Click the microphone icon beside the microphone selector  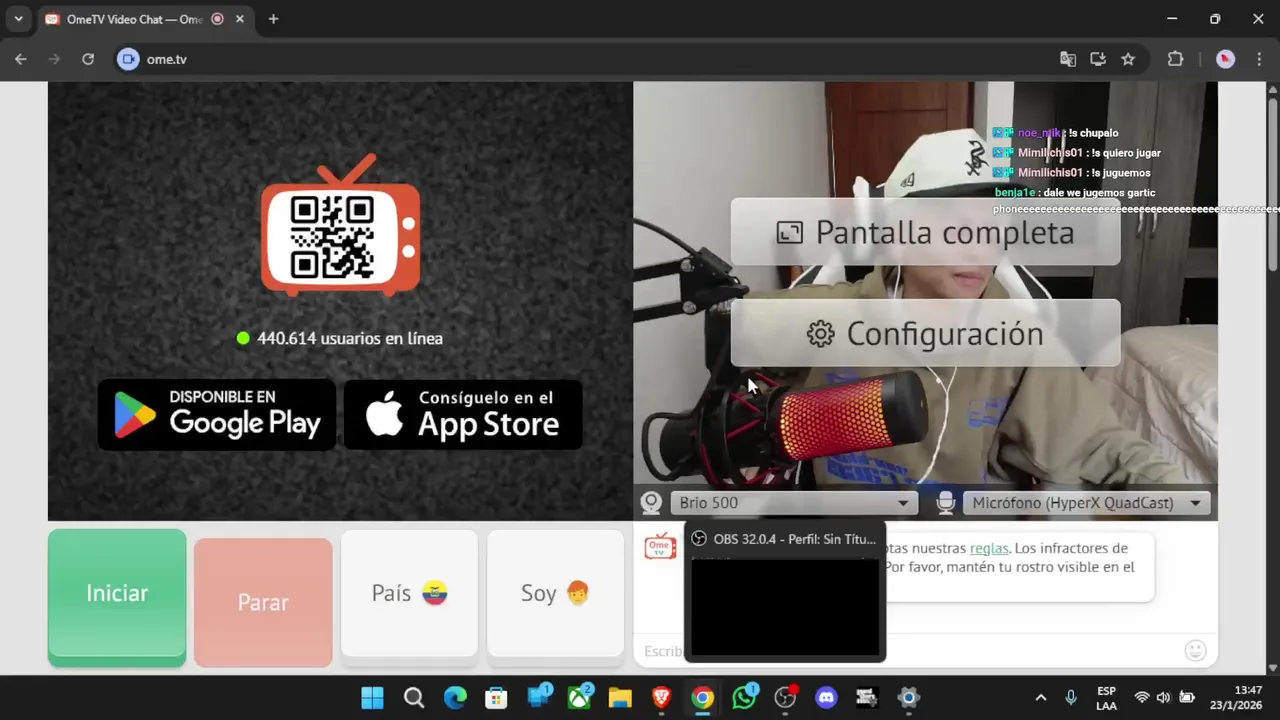click(x=945, y=503)
